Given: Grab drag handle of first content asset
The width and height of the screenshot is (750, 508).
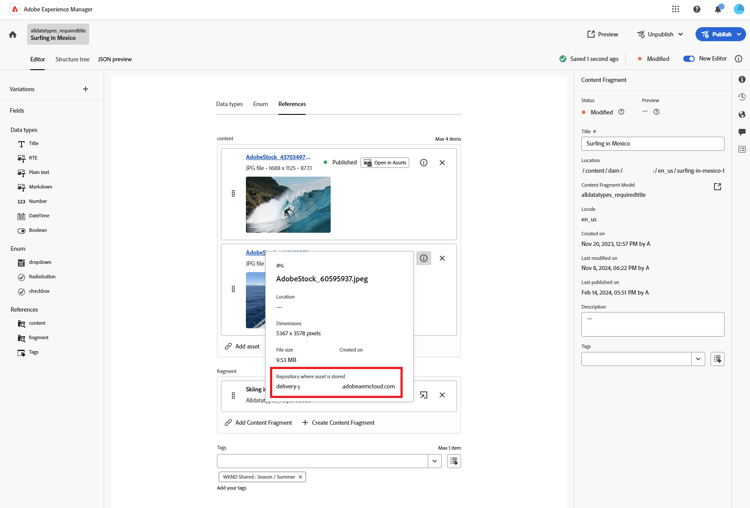Looking at the screenshot, I should point(233,193).
